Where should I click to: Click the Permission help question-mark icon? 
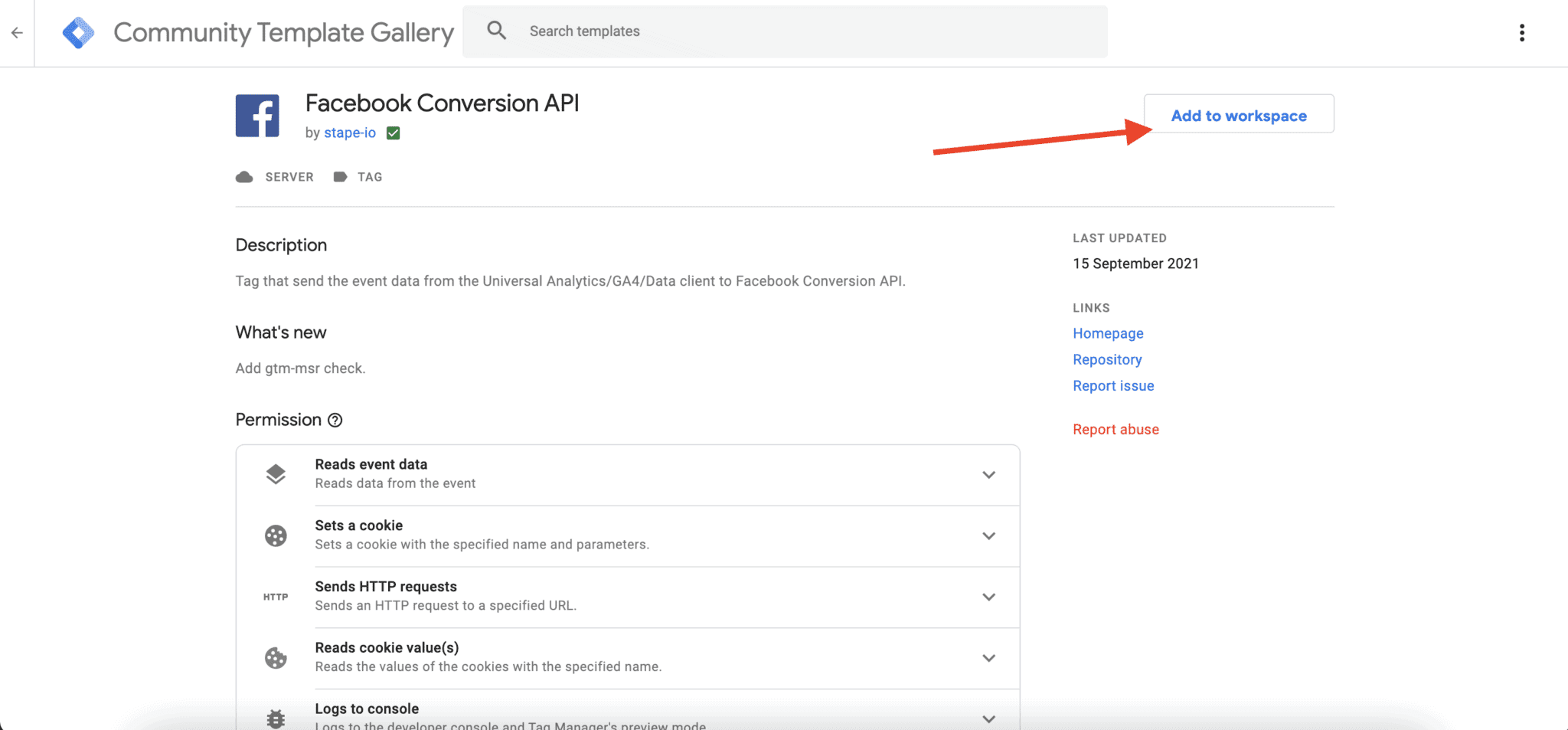tap(335, 420)
